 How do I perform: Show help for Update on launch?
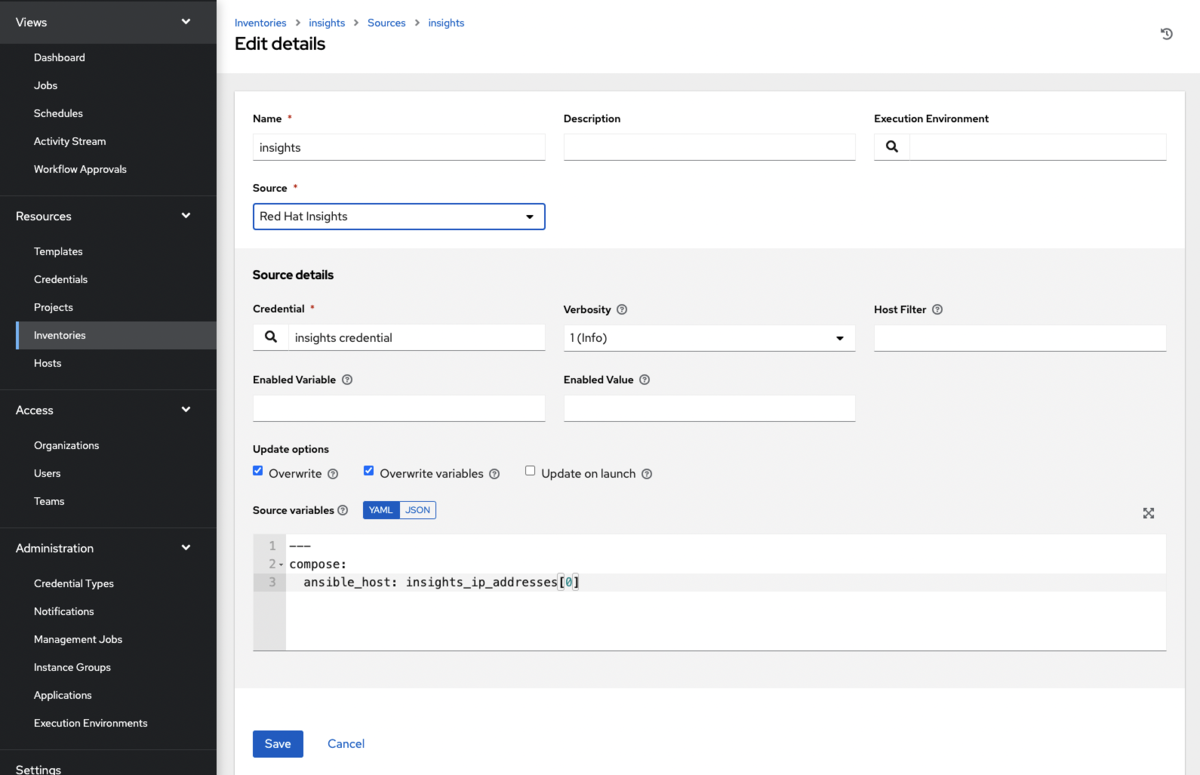(647, 474)
